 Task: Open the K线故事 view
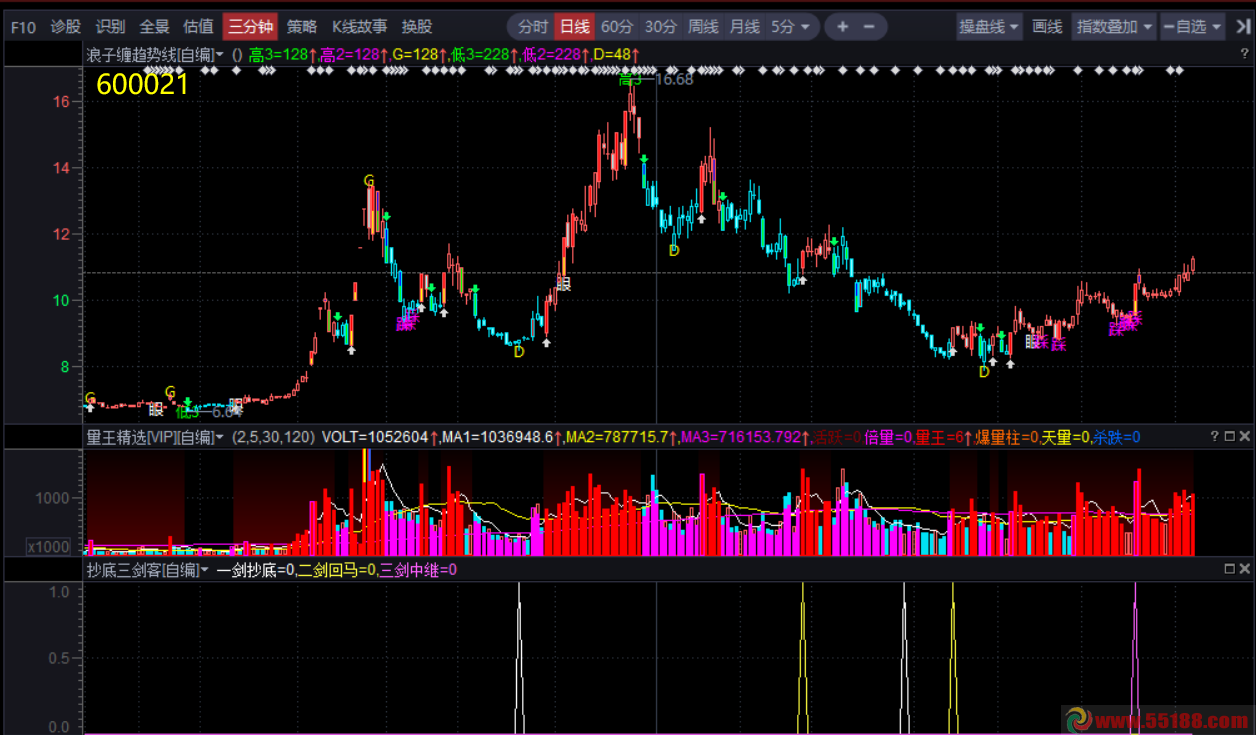pyautogui.click(x=360, y=27)
